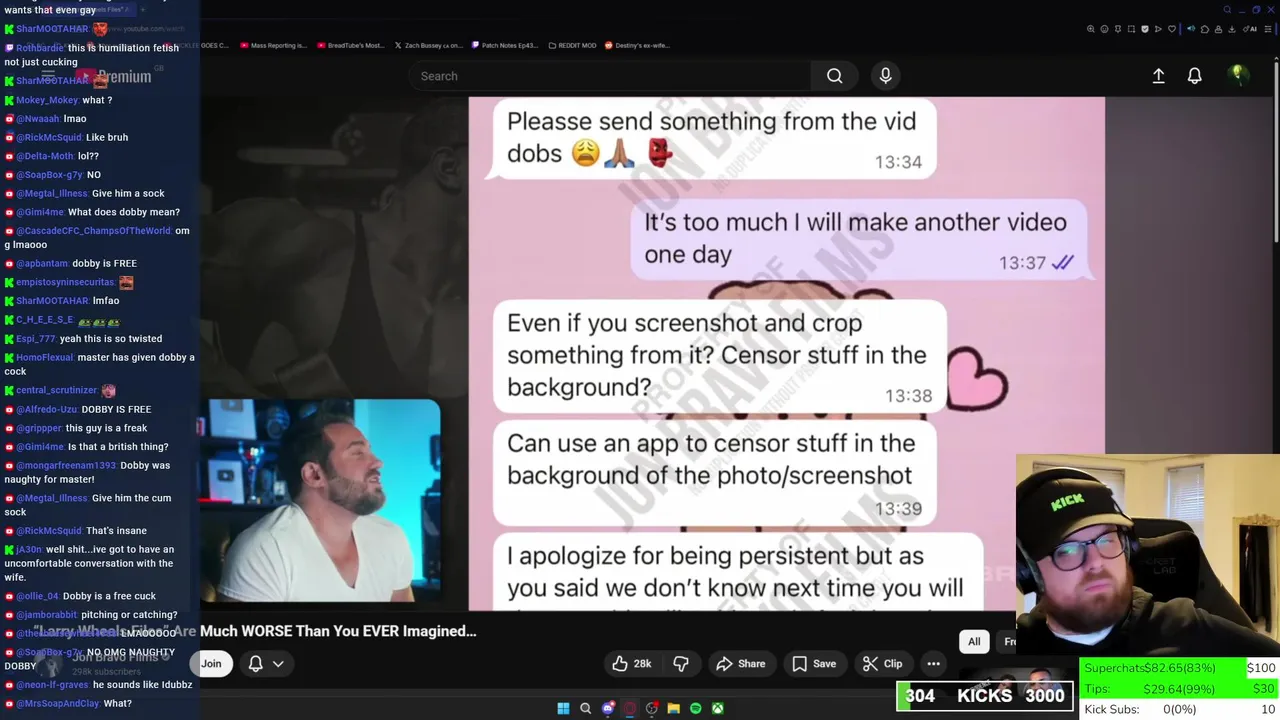Open more actions three-dot menu
This screenshot has height=720, width=1280.
click(933, 664)
